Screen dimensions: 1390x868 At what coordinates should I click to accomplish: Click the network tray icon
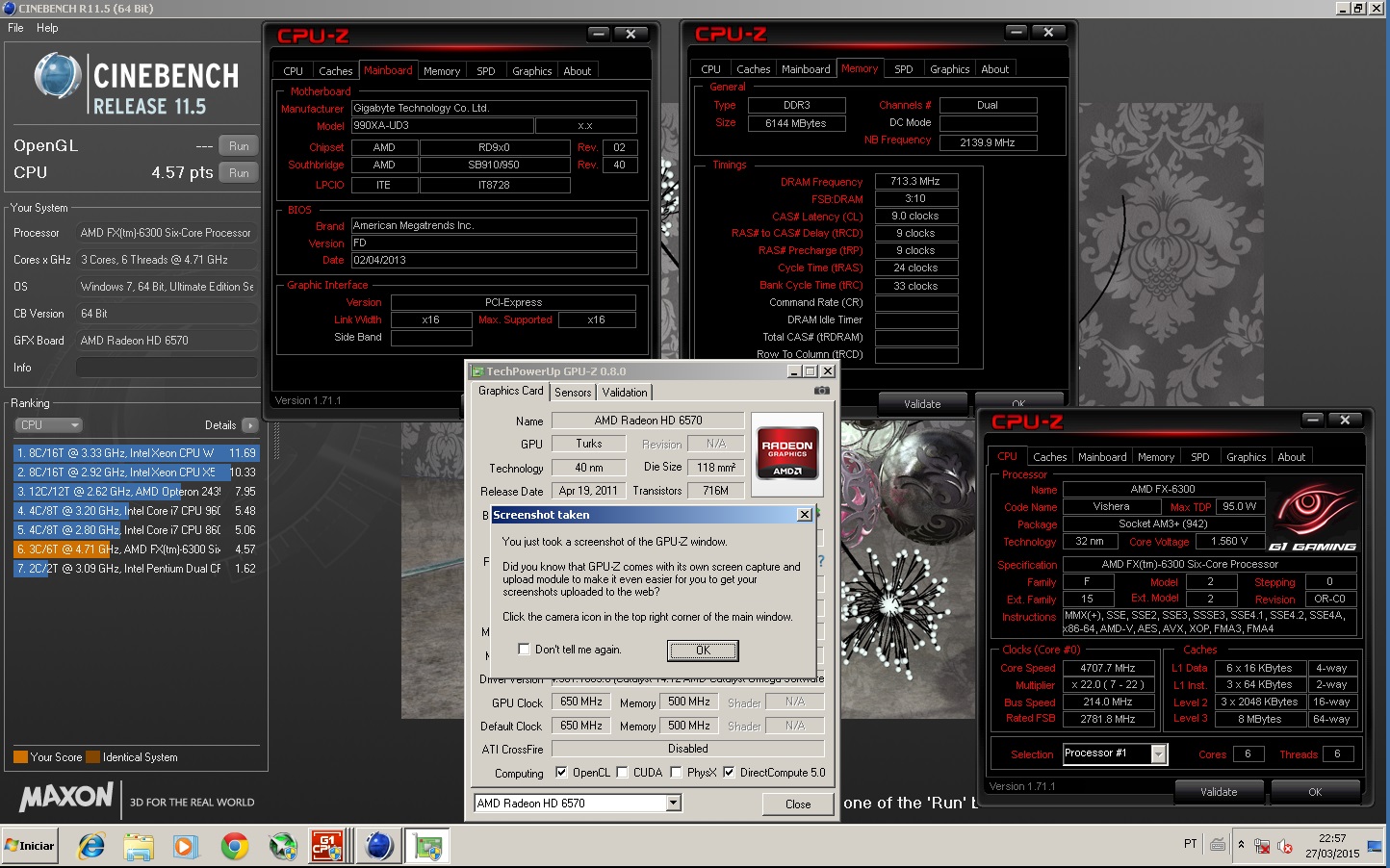[x=1262, y=846]
